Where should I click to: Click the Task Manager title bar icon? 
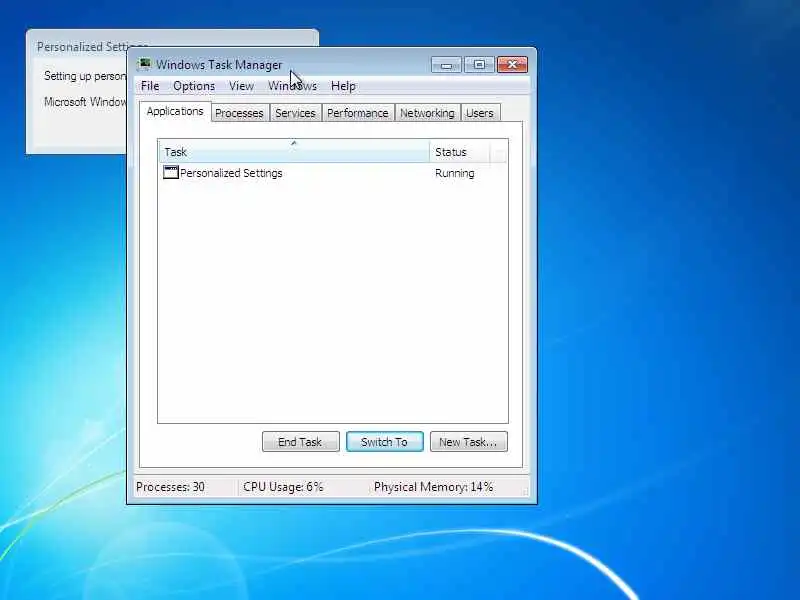(145, 64)
